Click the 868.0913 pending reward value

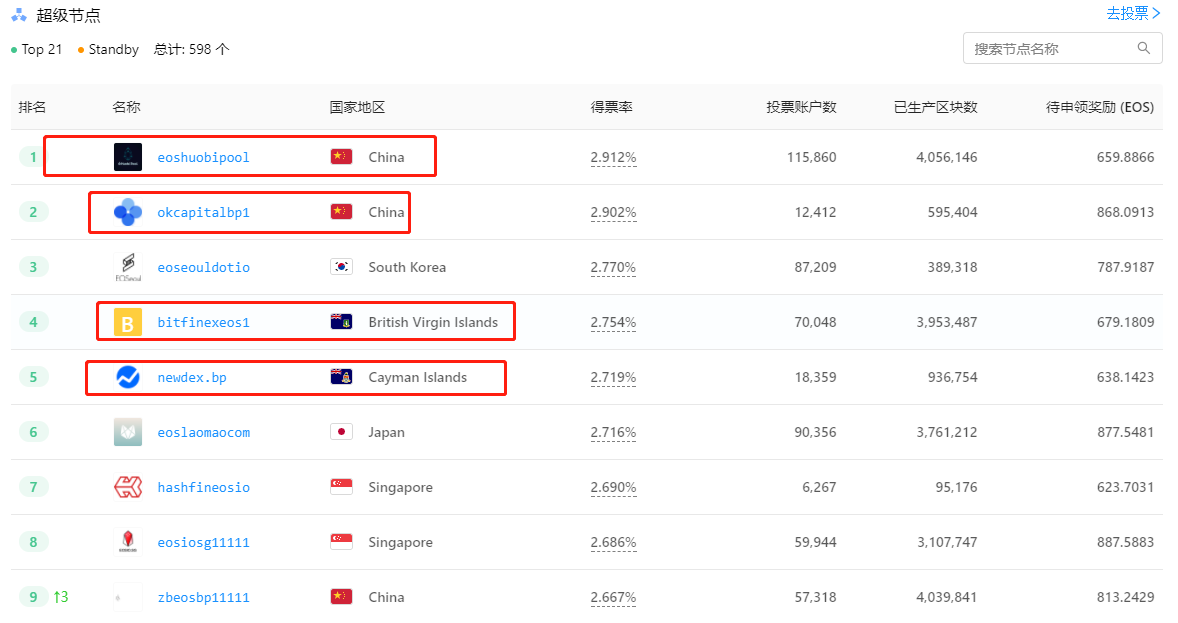(1125, 212)
